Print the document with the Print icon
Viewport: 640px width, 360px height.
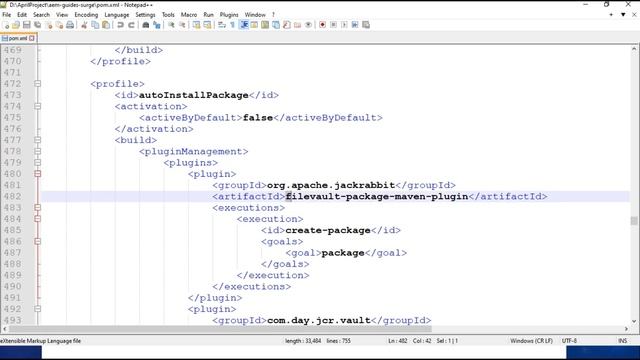point(70,25)
